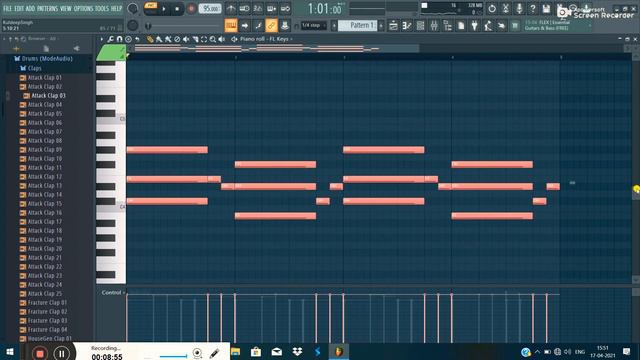Select the Attack Clap 12 sample
Image resolution: width=640 pixels, height=360 pixels.
point(44,177)
